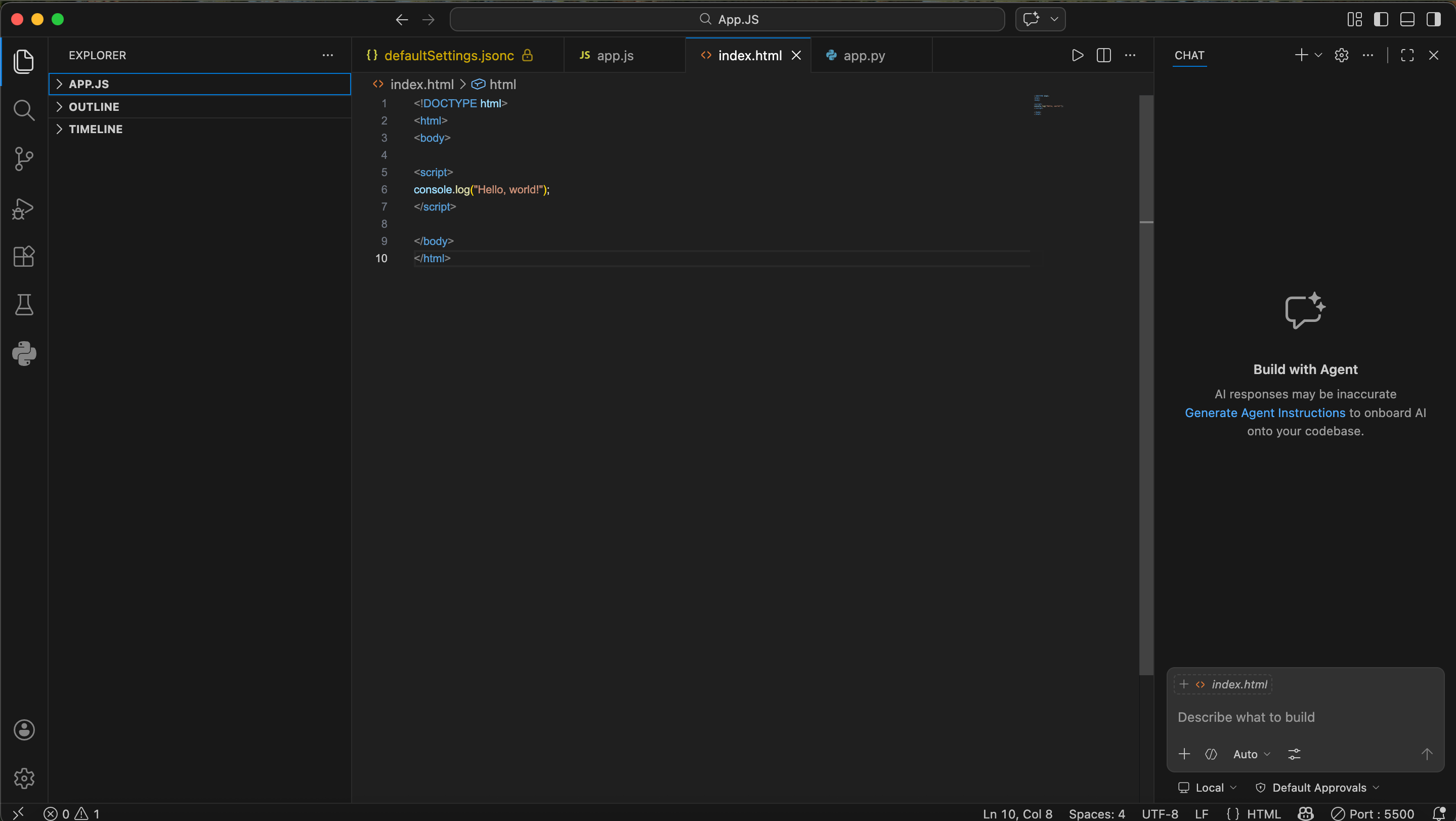Image resolution: width=1456 pixels, height=821 pixels.
Task: Toggle the secondary side bar
Action: 1433,20
